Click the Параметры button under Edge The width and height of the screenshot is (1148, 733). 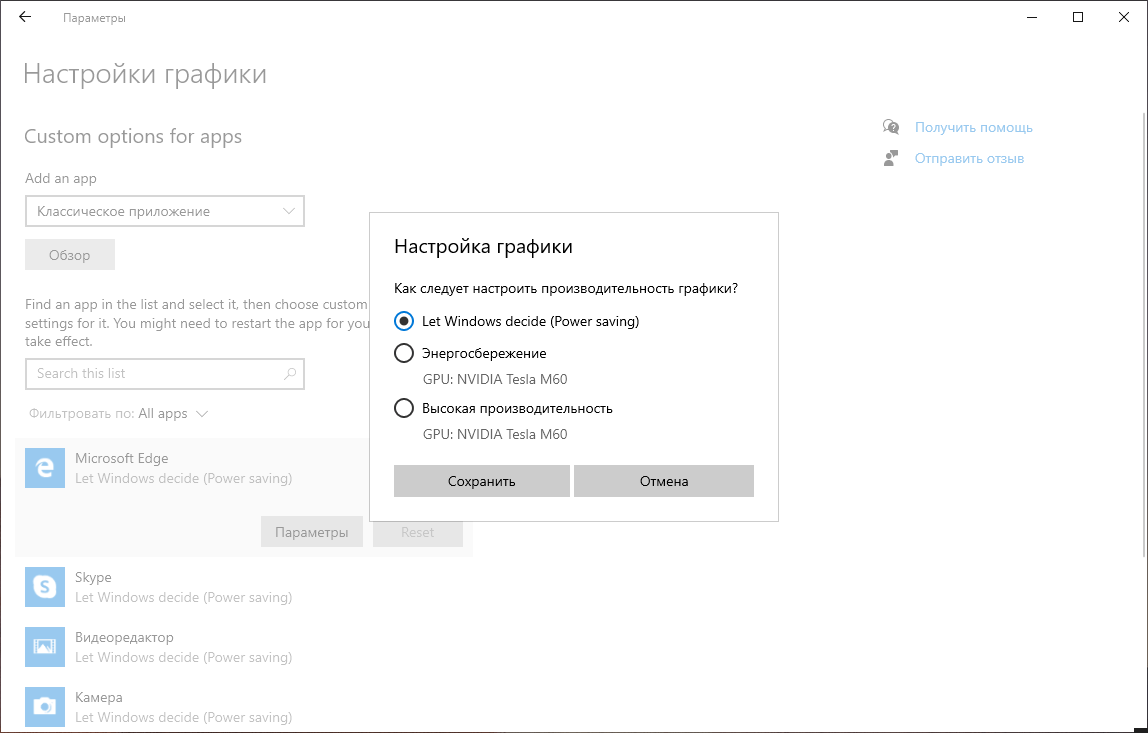(x=312, y=532)
